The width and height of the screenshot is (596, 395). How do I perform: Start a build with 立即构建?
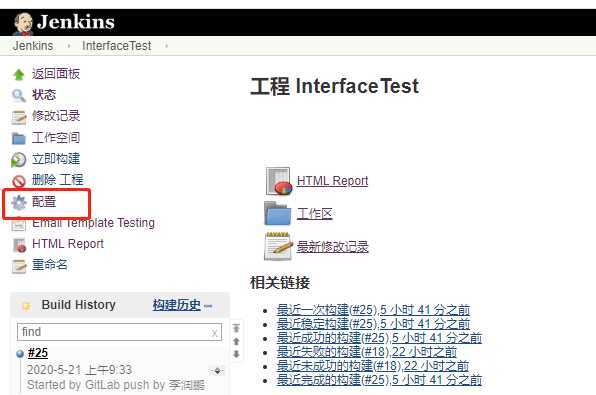tap(56, 159)
